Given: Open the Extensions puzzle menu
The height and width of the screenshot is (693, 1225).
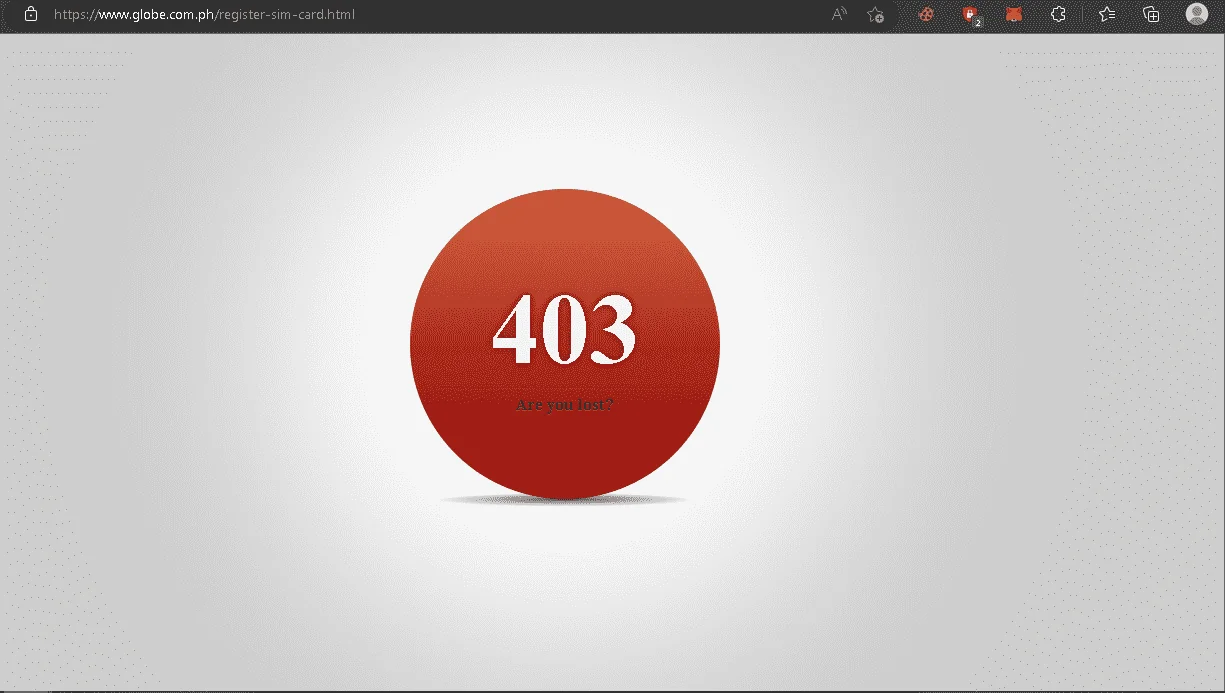Looking at the screenshot, I should [x=1058, y=14].
